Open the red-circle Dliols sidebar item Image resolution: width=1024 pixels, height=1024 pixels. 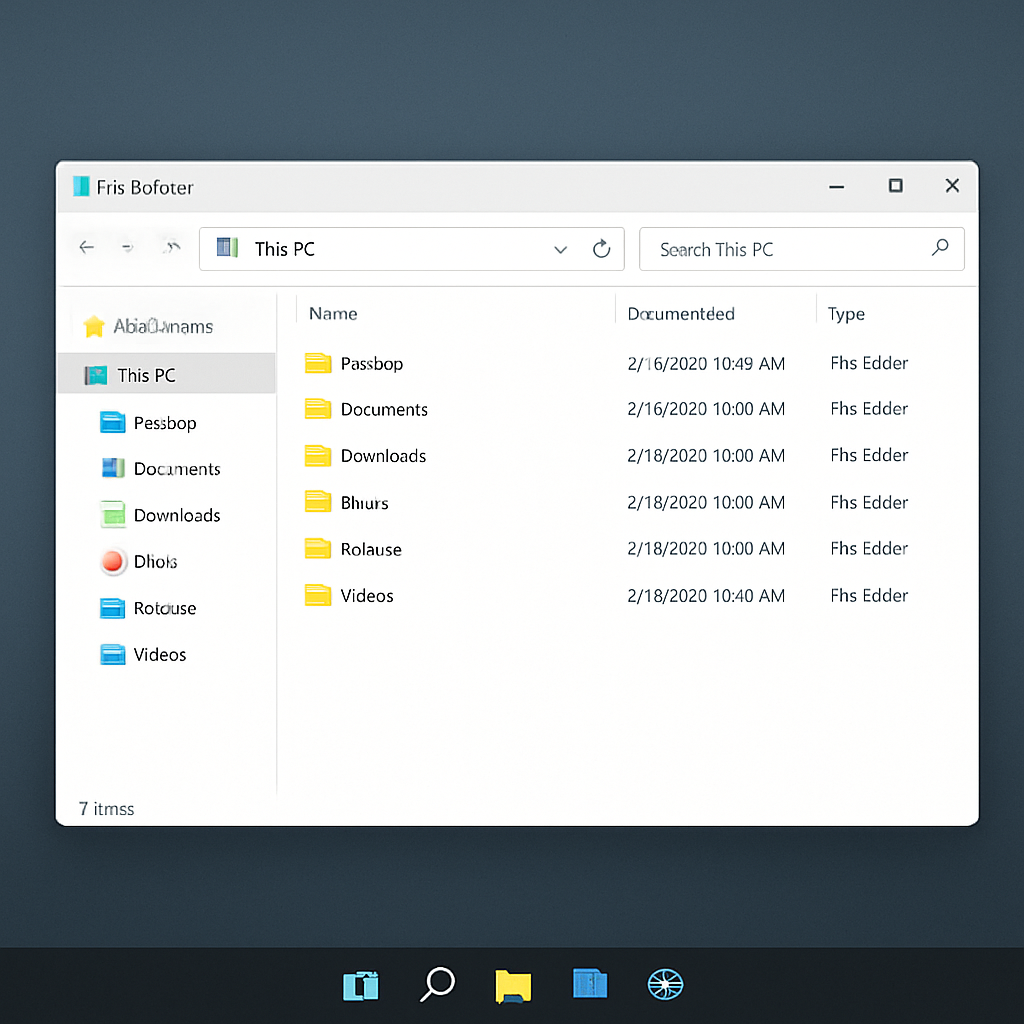coord(138,562)
